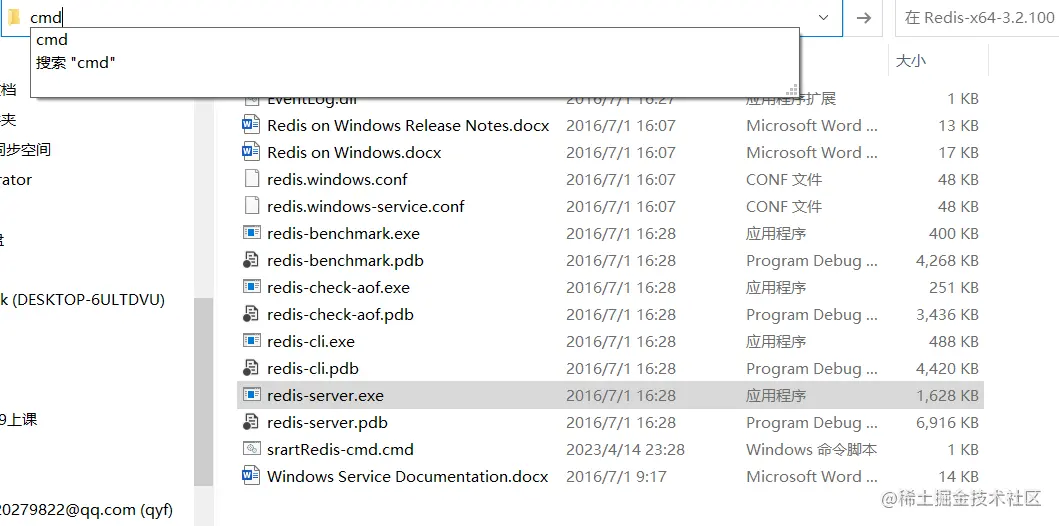The image size is (1059, 526).
Task: Click the redis-cli.exe file icon
Action: coord(251,341)
